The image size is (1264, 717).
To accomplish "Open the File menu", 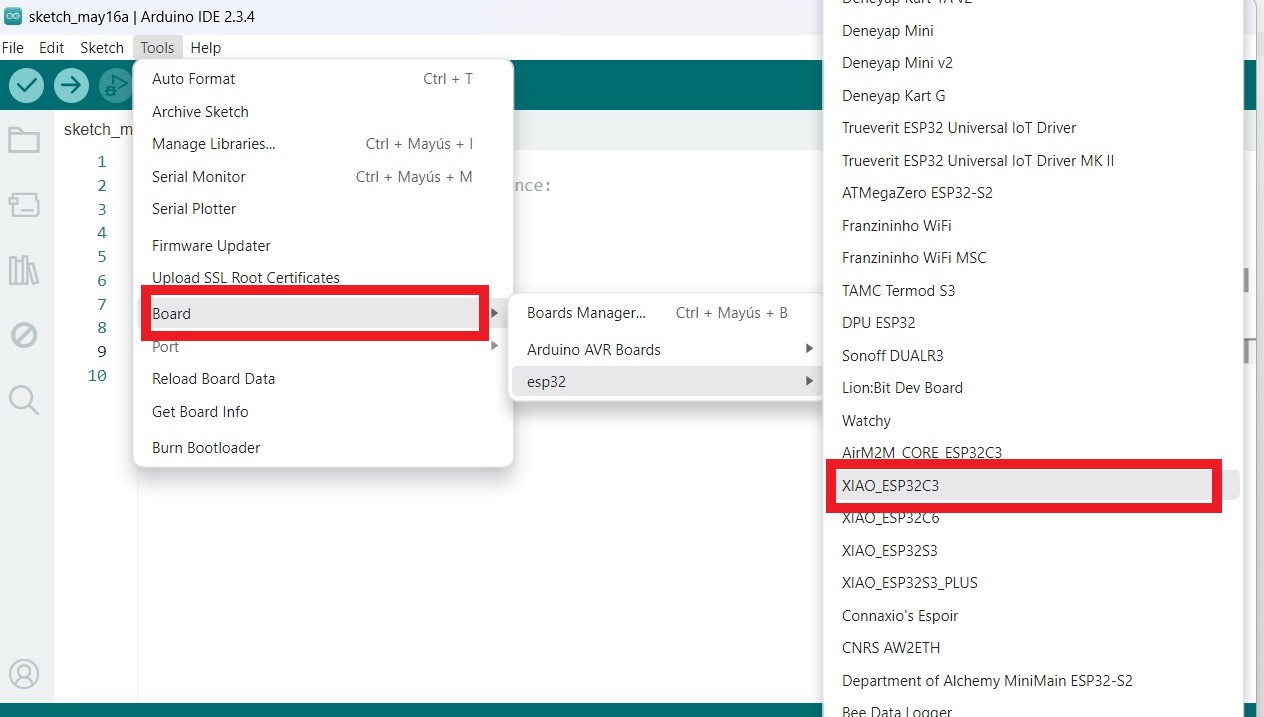I will 12,48.
